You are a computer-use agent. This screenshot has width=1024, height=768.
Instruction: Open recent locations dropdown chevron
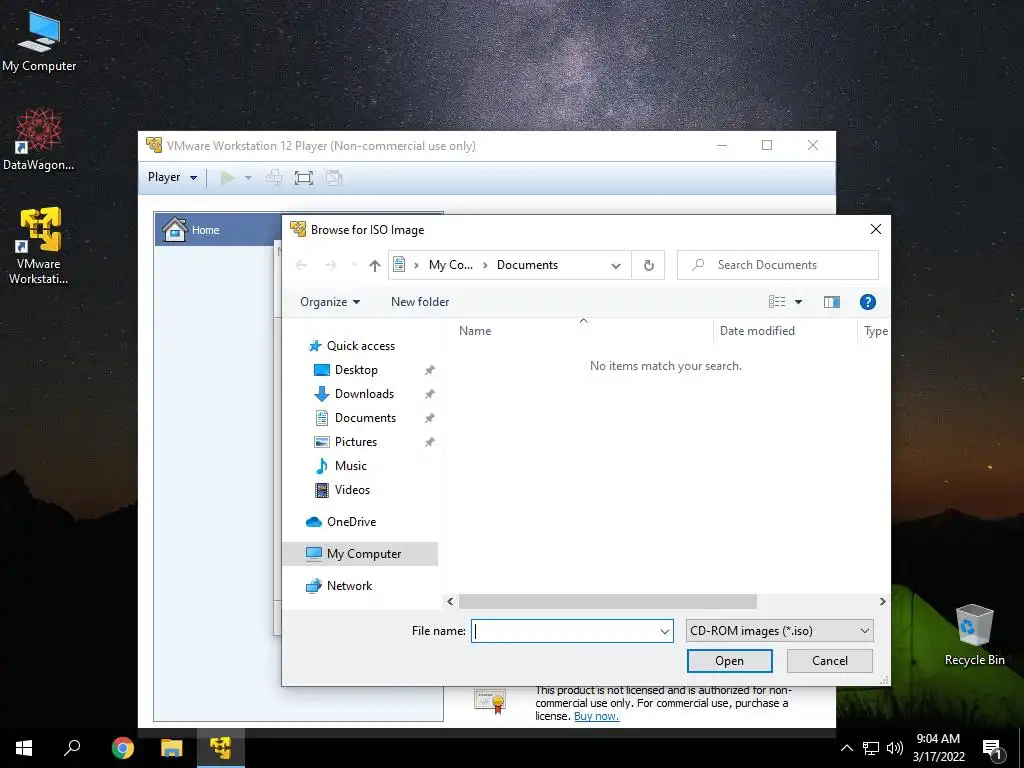[x=354, y=265]
